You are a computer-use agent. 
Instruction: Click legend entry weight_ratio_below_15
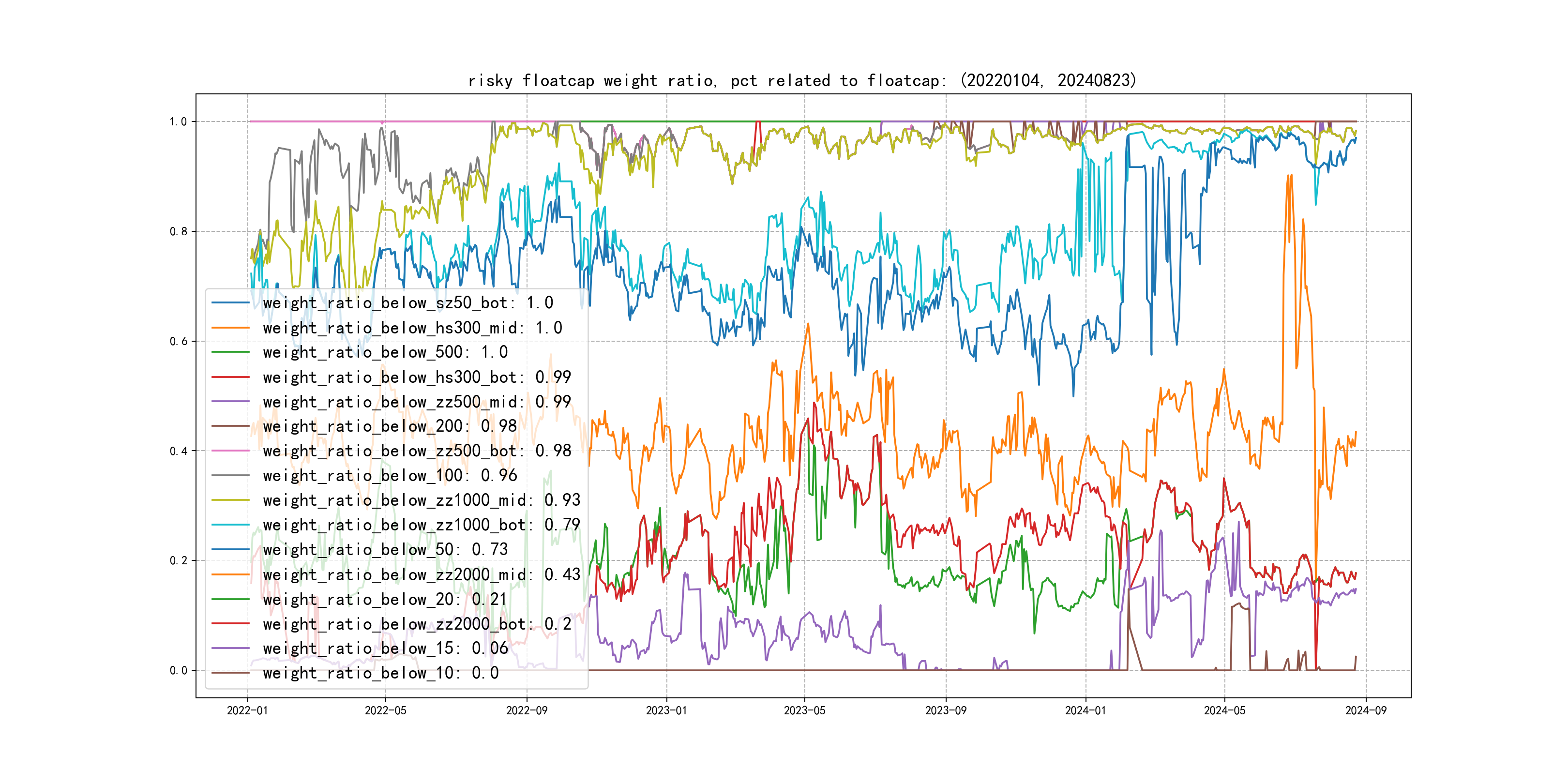pos(385,648)
